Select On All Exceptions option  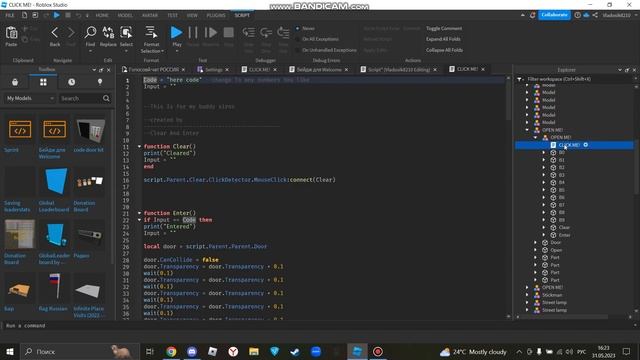pyautogui.click(x=317, y=39)
